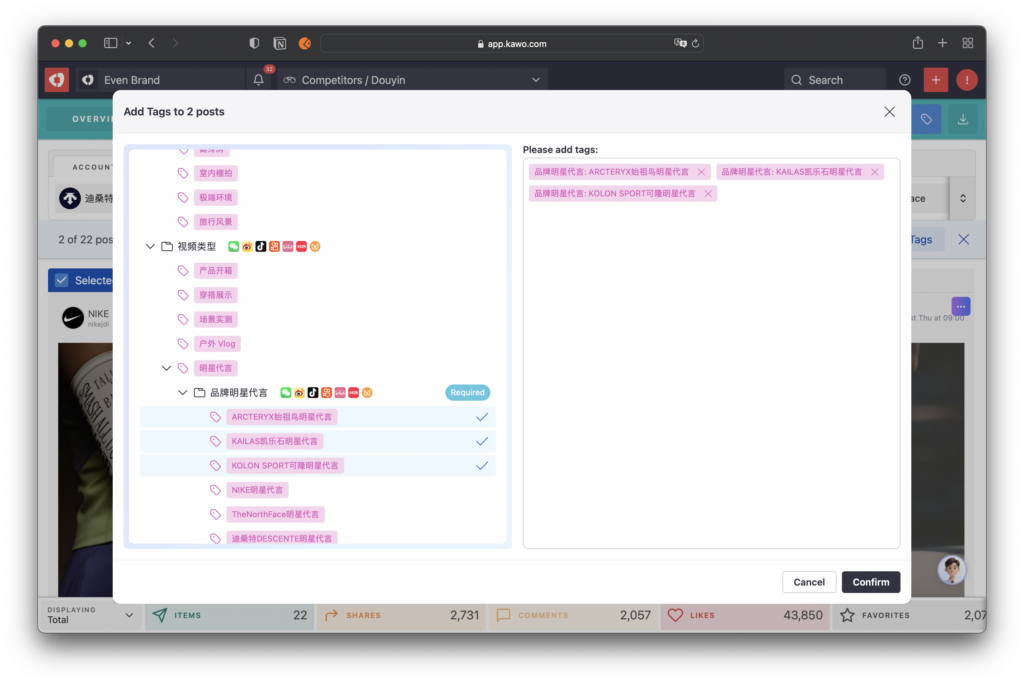Select the 产品开箱 tag
Screen dimensions: 1024x683
click(x=216, y=271)
